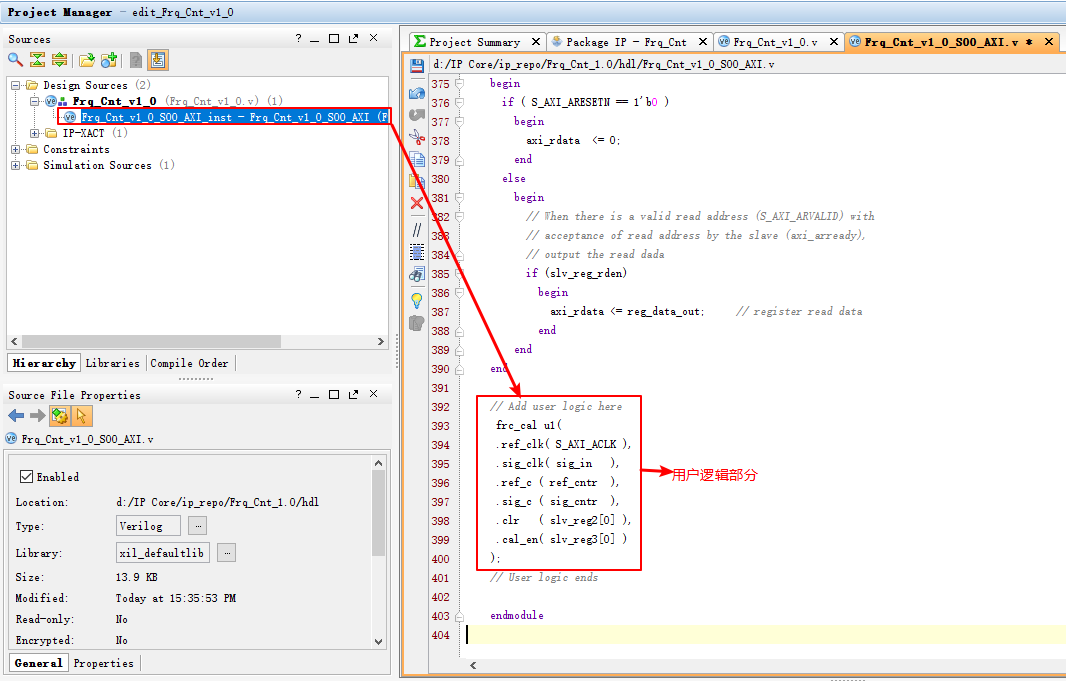This screenshot has height=681, width=1066.
Task: Click Expand All in Sources toolbar
Action: tap(59, 60)
